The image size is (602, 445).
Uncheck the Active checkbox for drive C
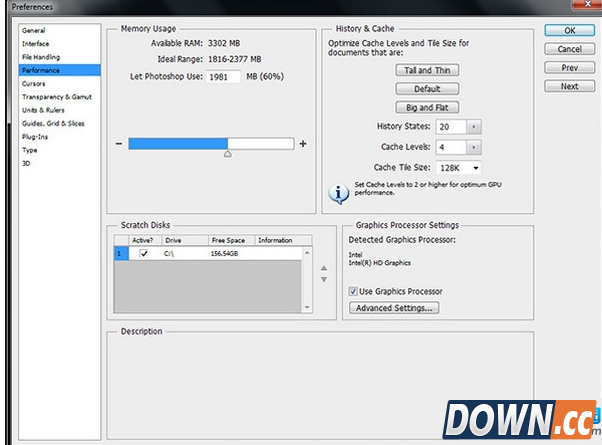point(145,254)
